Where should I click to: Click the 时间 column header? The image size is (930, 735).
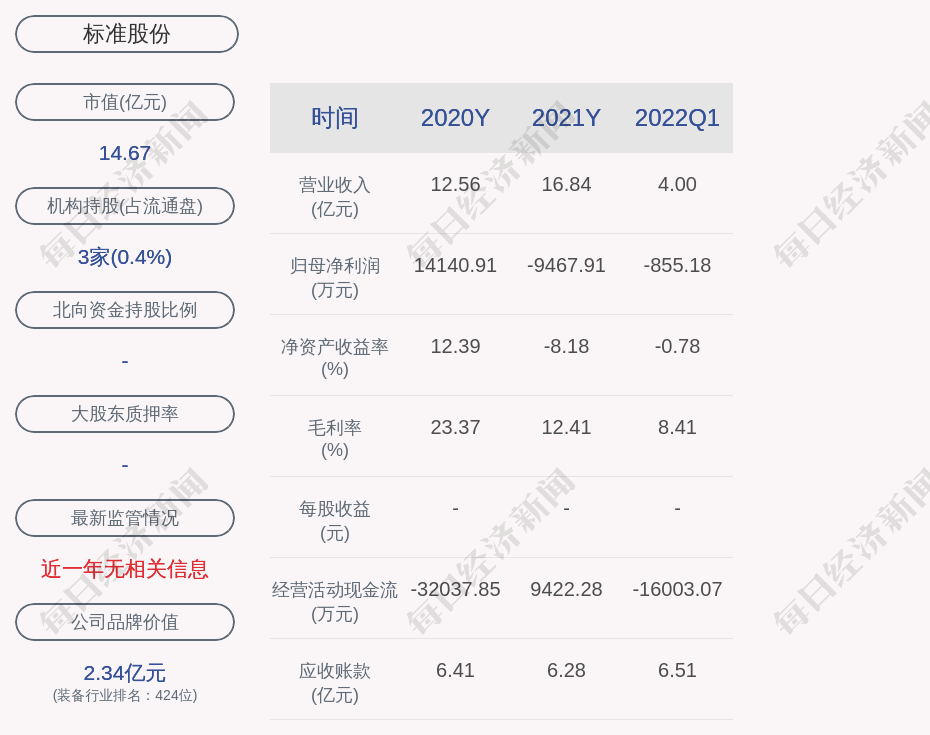click(335, 118)
